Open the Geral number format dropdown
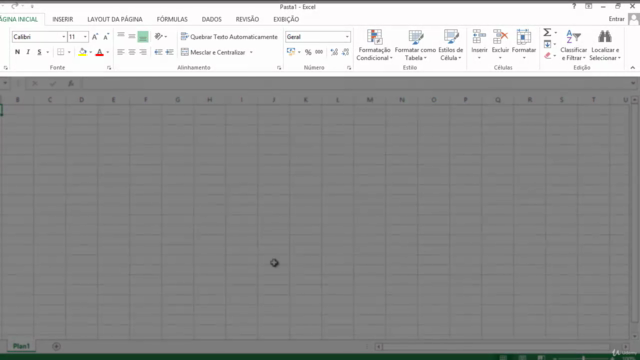This screenshot has width=640, height=360. (347, 37)
